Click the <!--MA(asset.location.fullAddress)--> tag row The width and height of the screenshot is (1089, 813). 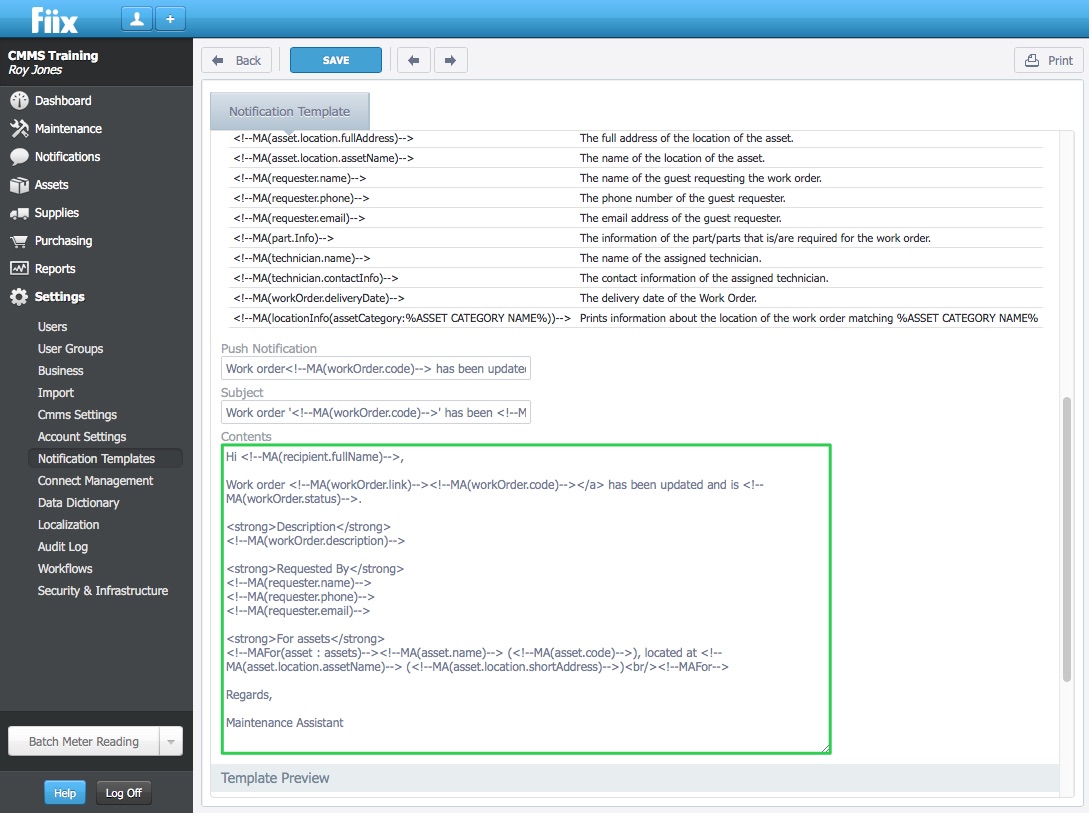tap(637, 138)
